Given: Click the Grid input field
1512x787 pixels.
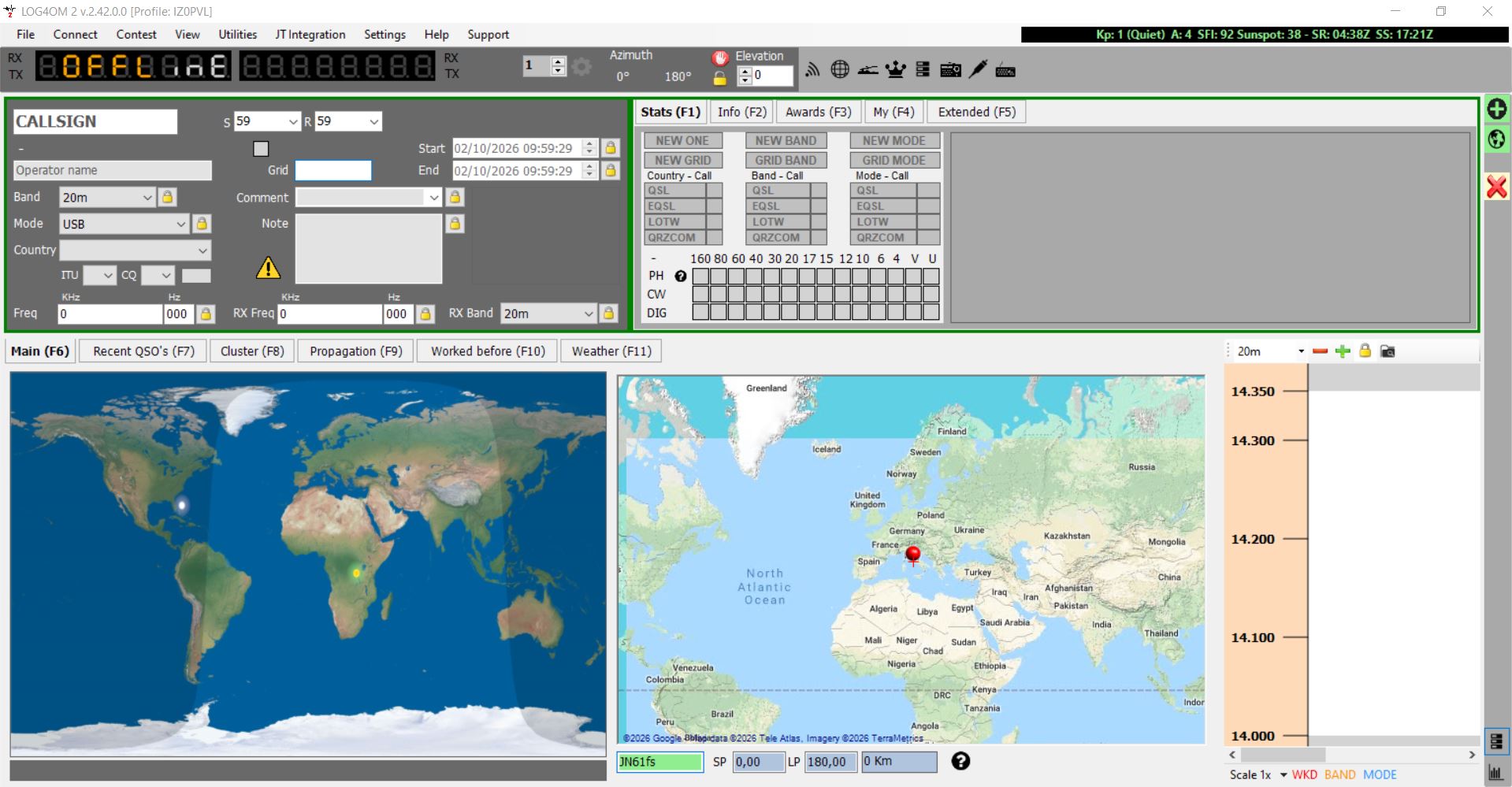Looking at the screenshot, I should point(333,170).
